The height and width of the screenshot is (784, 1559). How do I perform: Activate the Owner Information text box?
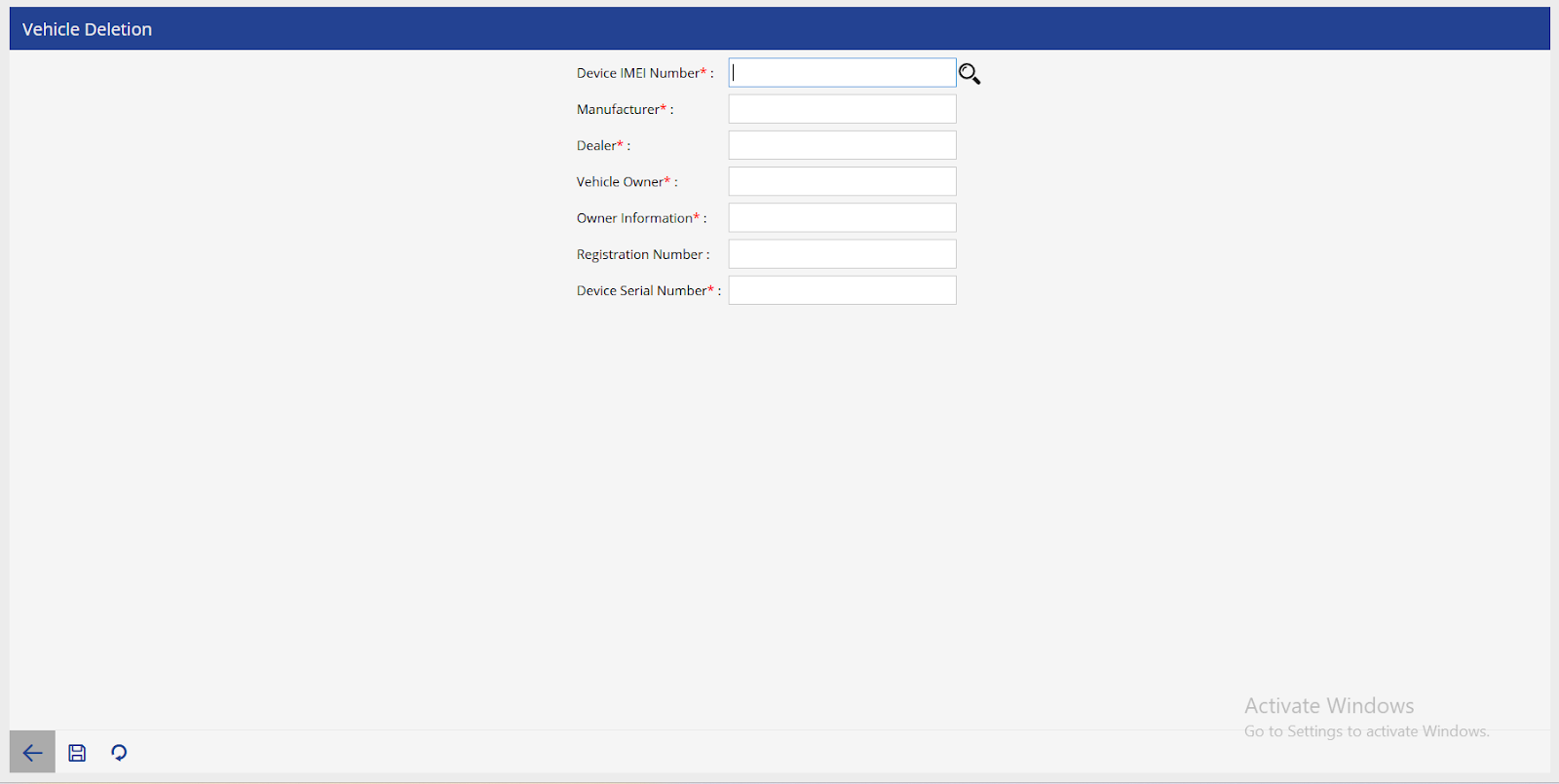tap(842, 218)
